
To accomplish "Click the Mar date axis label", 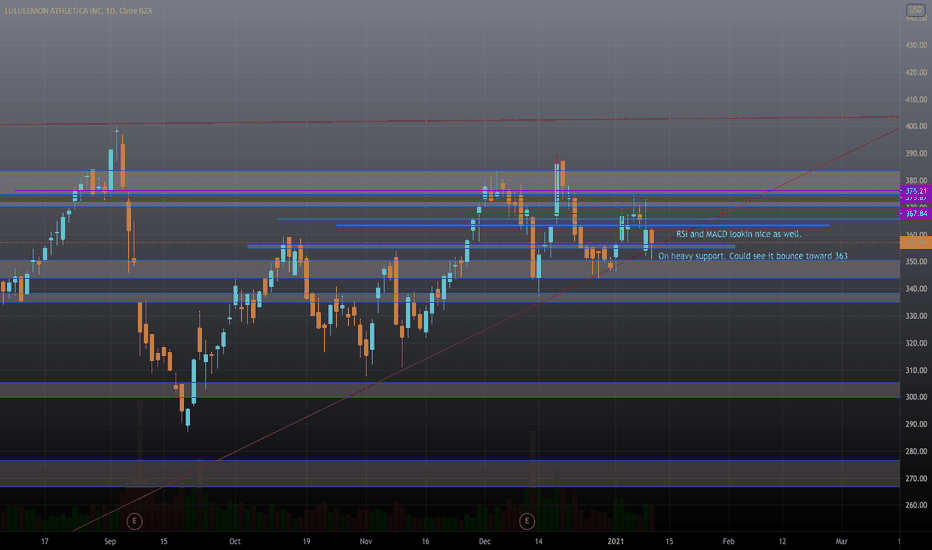I will click(x=841, y=542).
